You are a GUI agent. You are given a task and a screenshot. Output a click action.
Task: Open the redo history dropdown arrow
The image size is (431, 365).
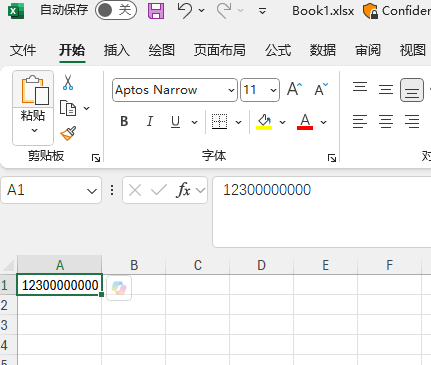point(240,11)
